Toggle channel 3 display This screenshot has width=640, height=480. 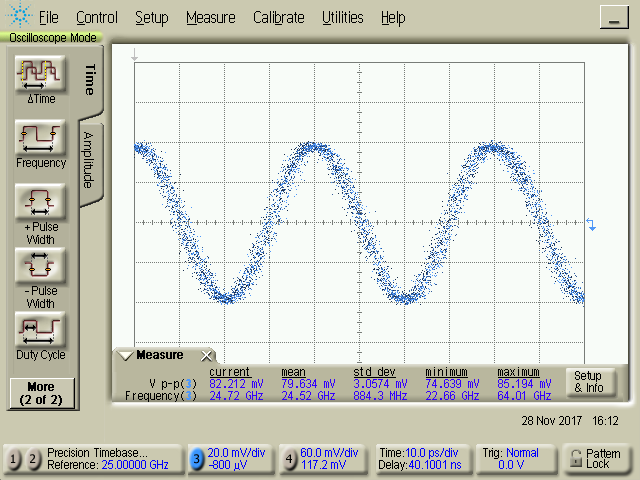coord(196,458)
